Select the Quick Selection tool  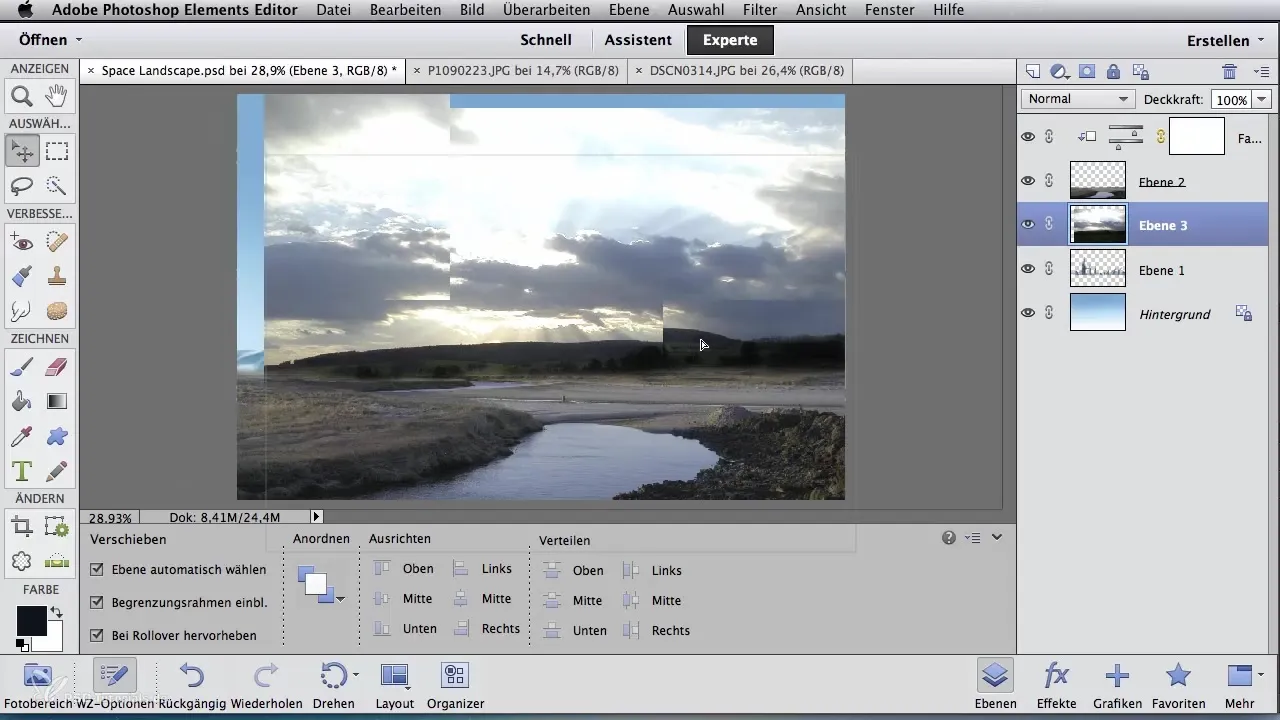point(57,185)
